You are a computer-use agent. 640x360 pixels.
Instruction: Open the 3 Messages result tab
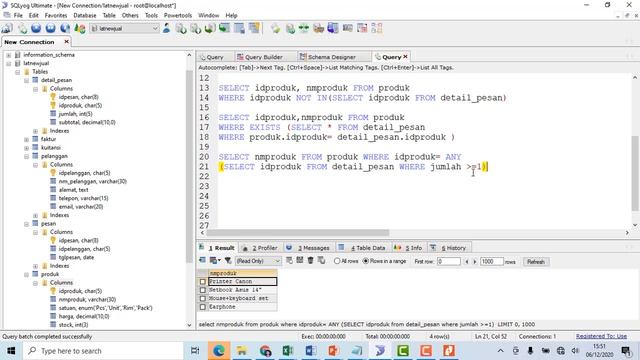coord(313,248)
